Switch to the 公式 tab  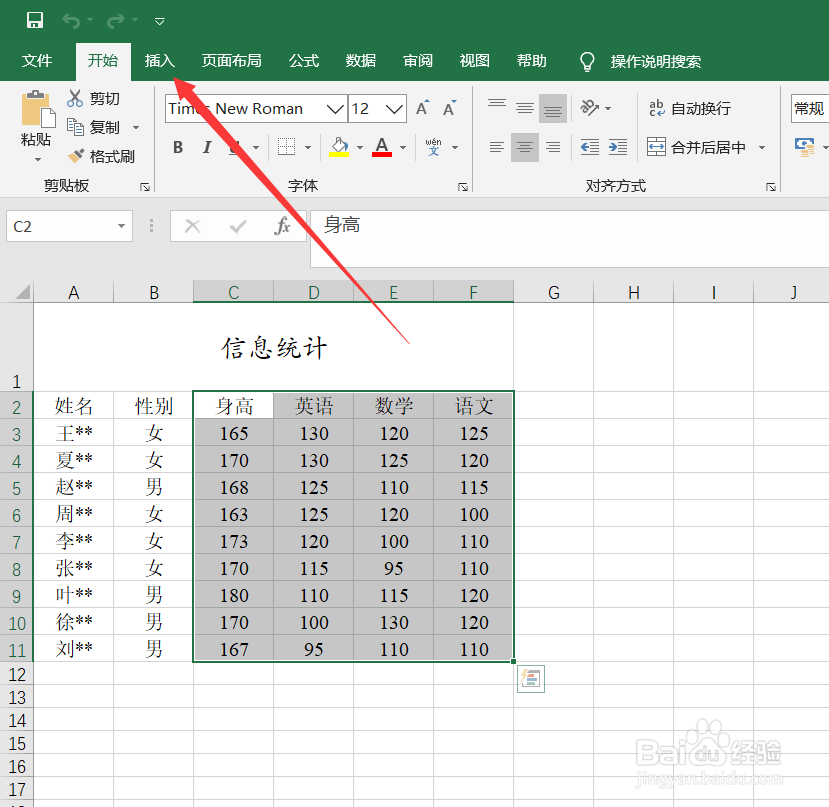click(304, 61)
